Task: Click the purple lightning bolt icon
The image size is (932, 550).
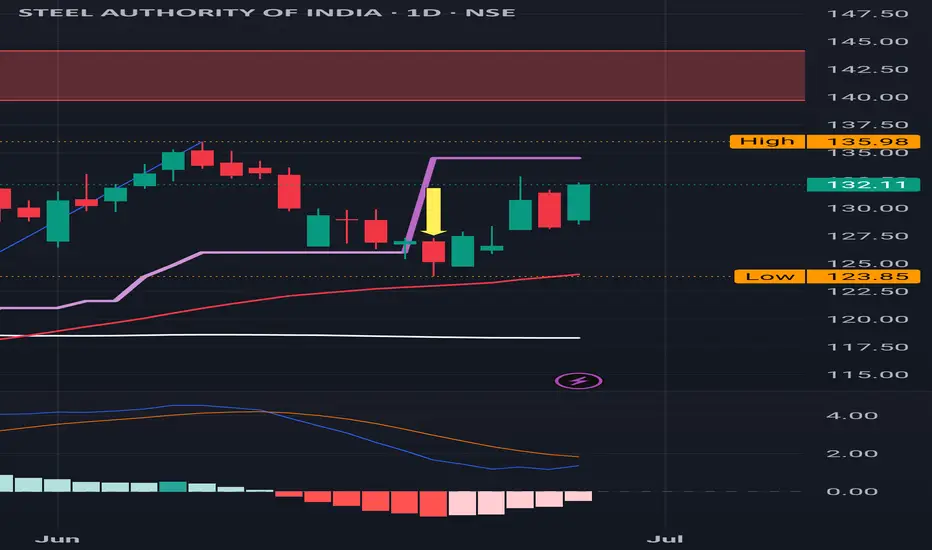Action: [x=578, y=381]
